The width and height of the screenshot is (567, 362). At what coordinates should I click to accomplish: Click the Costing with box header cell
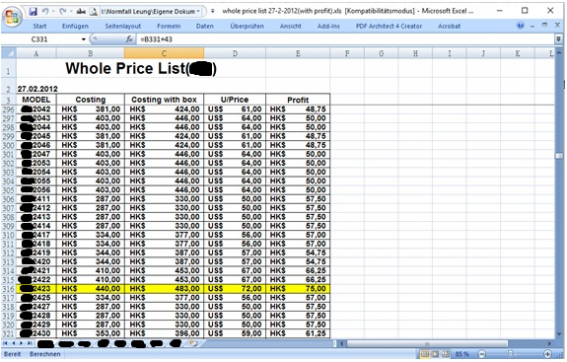coord(164,99)
